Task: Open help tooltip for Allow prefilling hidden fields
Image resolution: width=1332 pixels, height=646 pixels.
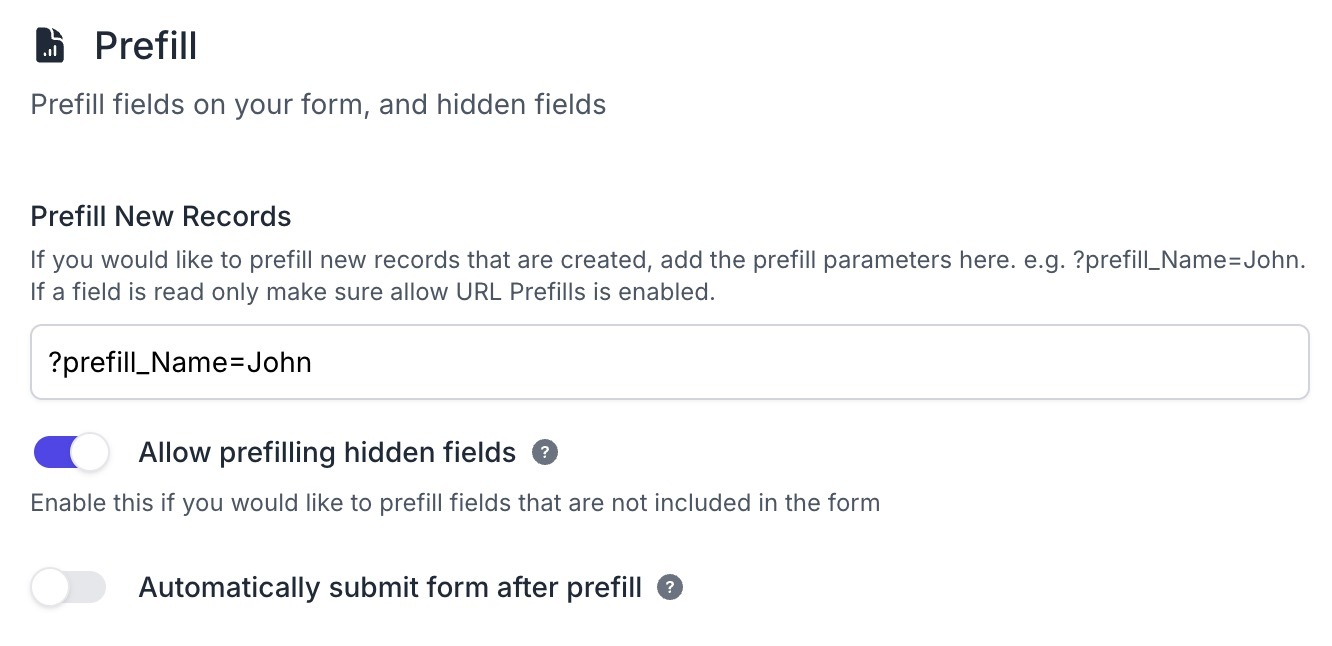Action: tap(545, 453)
